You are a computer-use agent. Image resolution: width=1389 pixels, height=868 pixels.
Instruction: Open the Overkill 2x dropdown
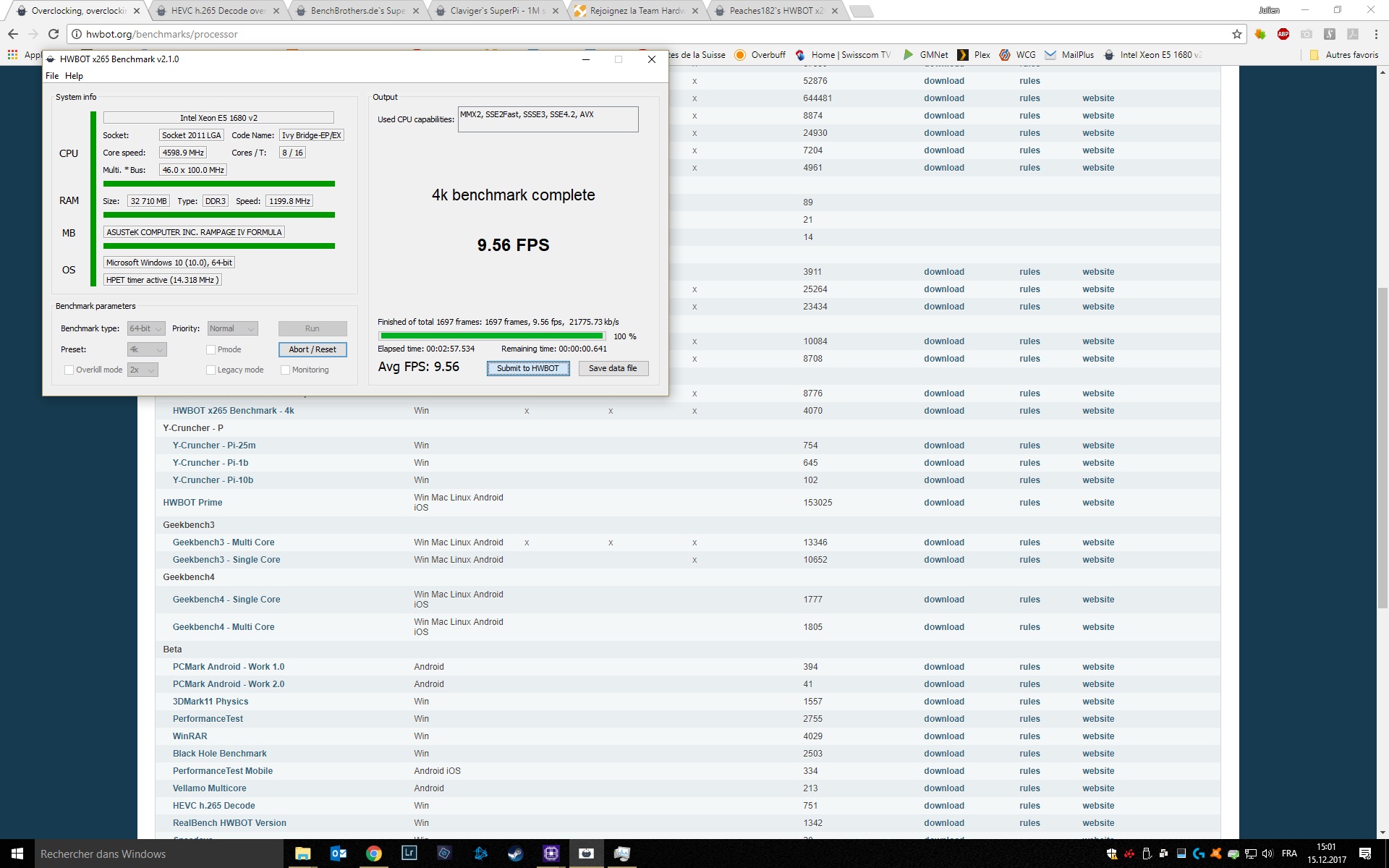tap(143, 370)
